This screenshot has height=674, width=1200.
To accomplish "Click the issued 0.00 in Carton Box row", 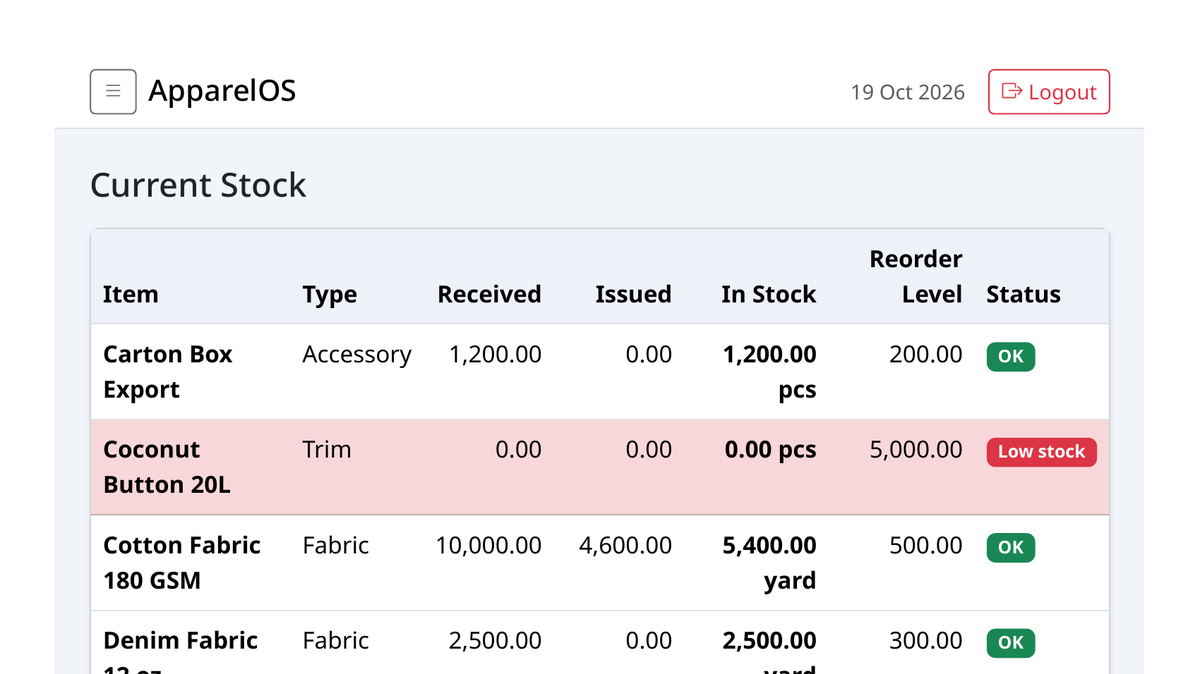I will pyautogui.click(x=649, y=355).
